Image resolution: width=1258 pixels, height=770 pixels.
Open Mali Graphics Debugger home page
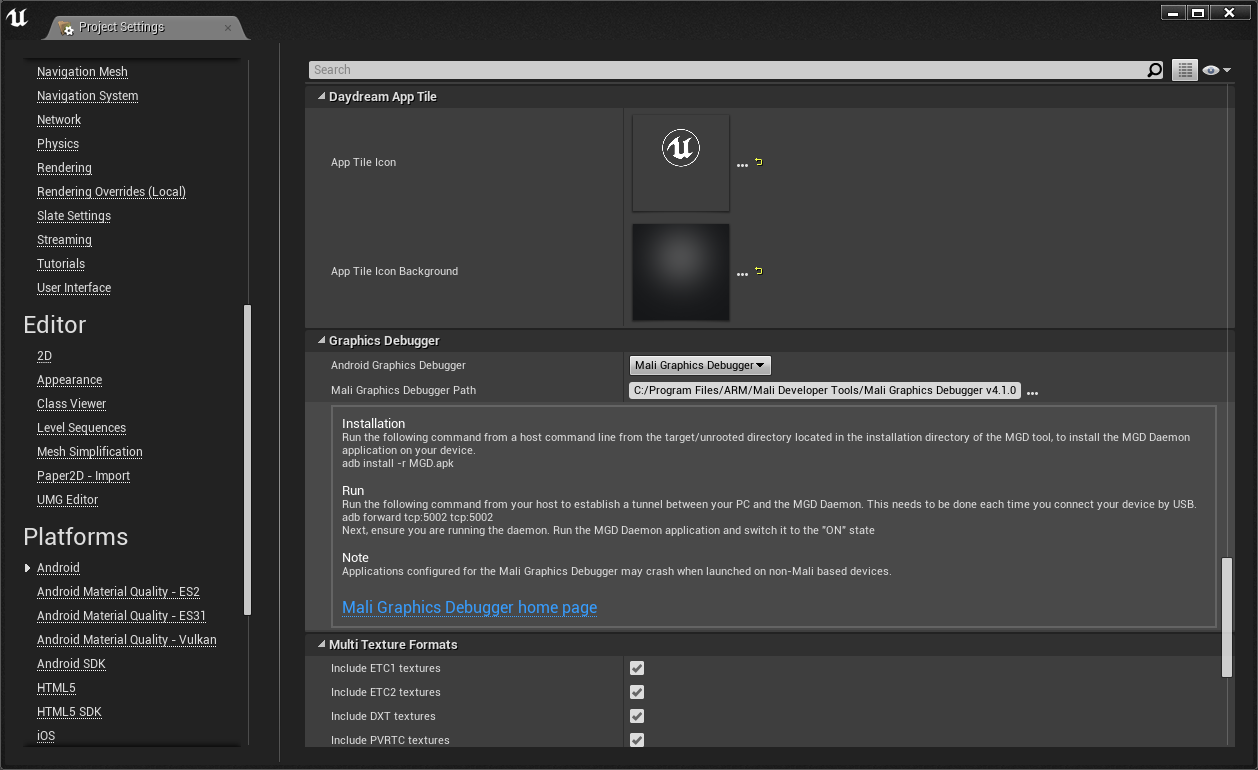[469, 607]
